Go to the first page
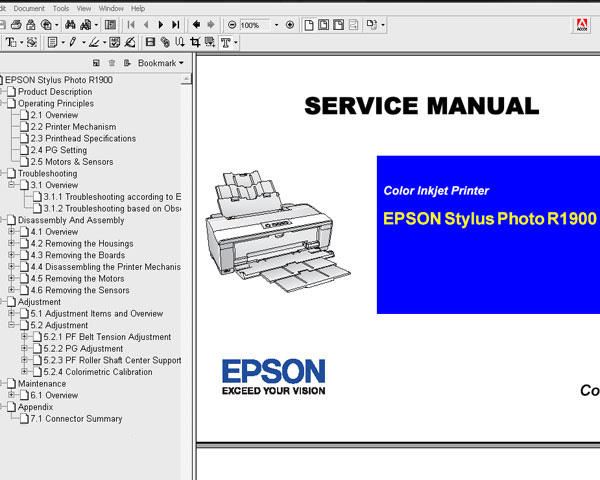Image resolution: width=600 pixels, height=480 pixels. tap(131, 25)
